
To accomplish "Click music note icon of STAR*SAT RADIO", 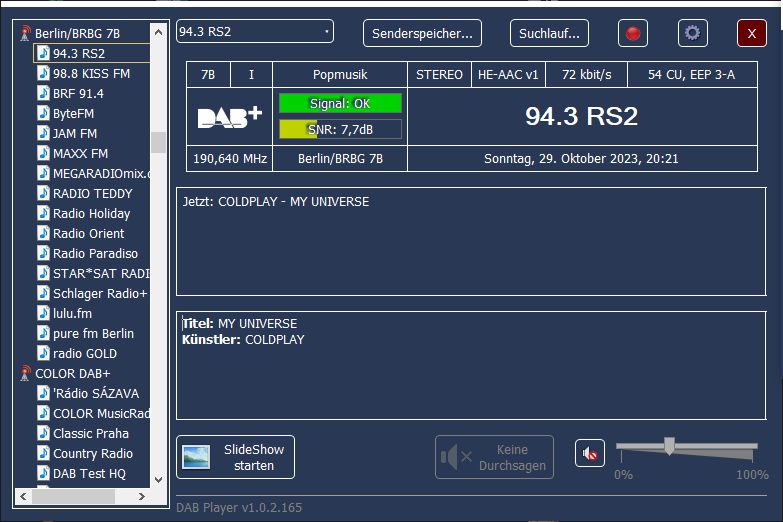I will [x=43, y=273].
